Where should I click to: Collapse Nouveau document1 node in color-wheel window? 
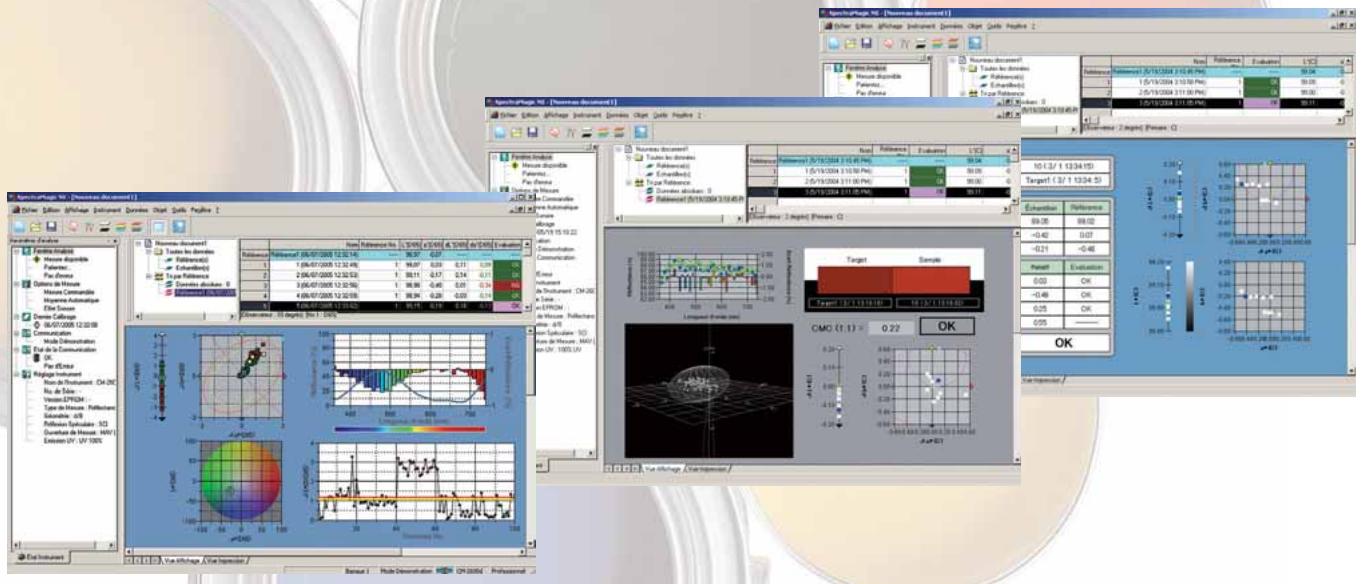click(x=138, y=243)
